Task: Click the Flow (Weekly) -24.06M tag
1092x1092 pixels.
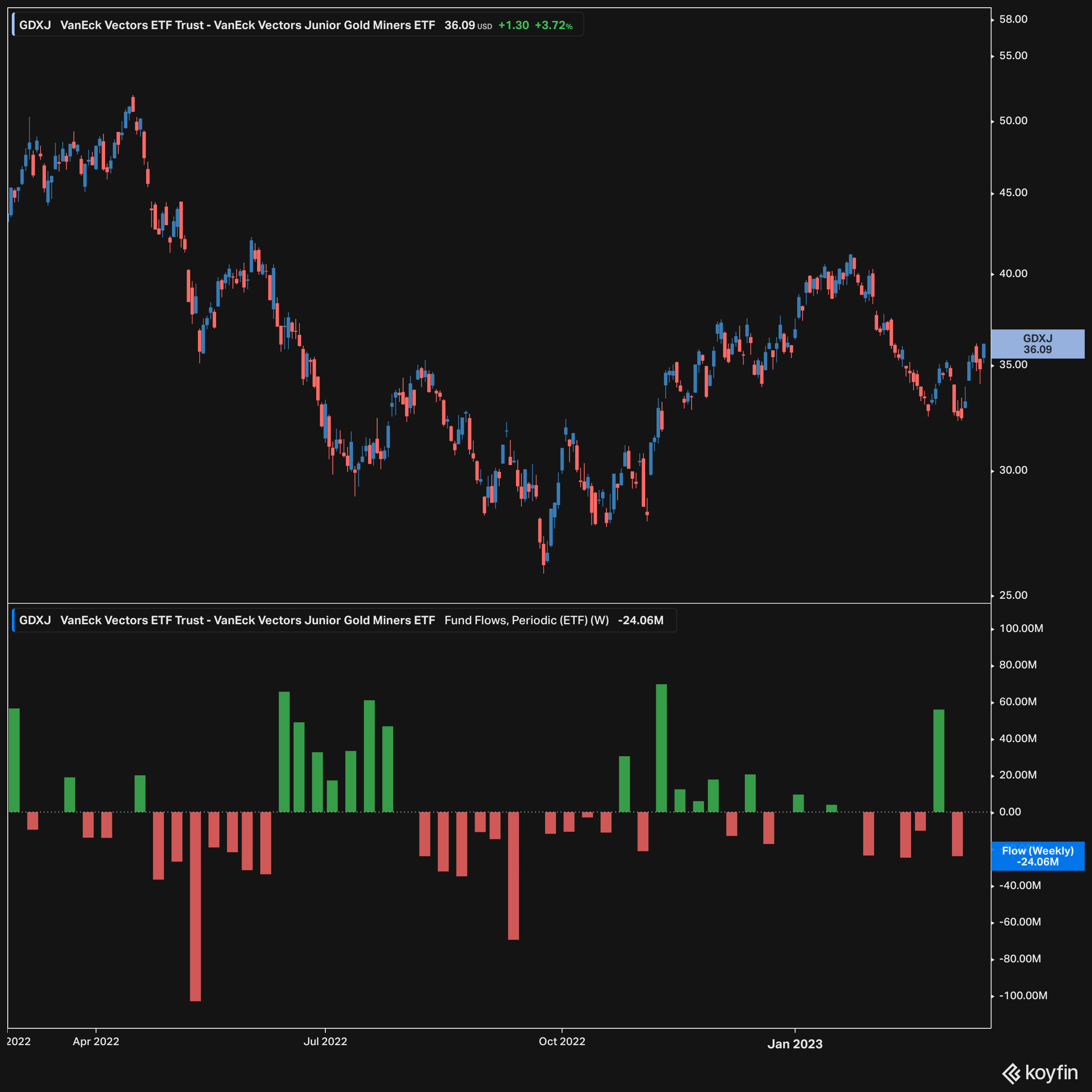Action: [x=1038, y=856]
